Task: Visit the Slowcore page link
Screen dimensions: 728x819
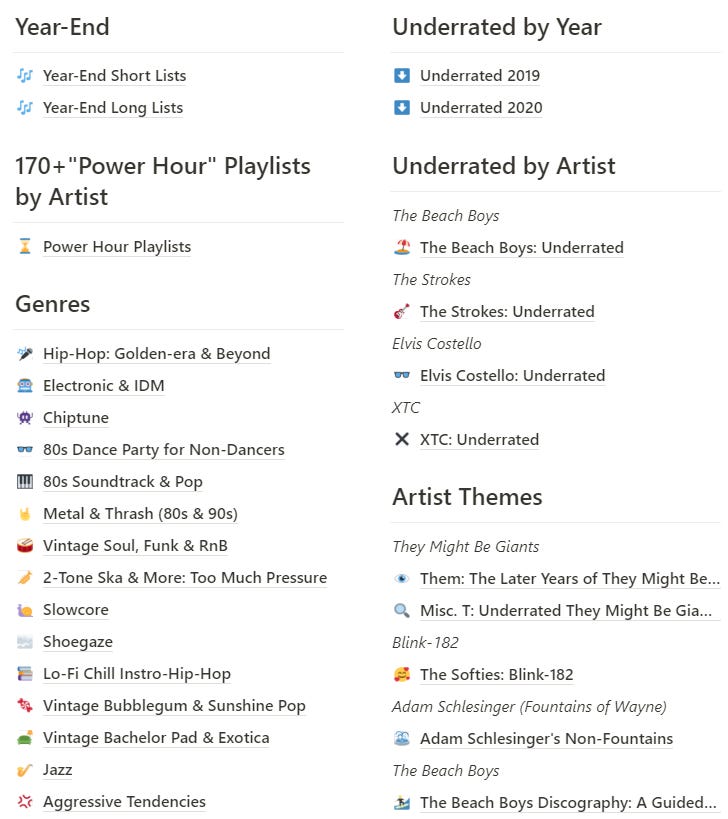Action: [76, 610]
